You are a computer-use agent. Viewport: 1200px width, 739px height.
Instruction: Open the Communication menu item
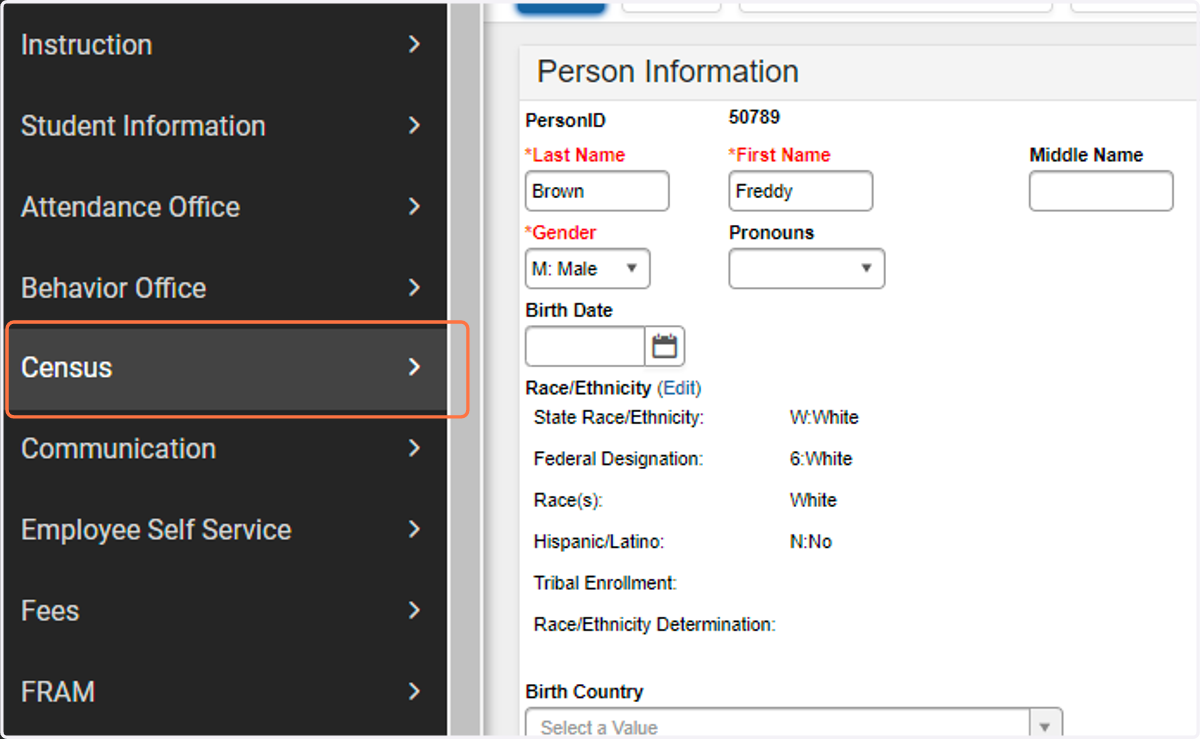[x=224, y=448]
